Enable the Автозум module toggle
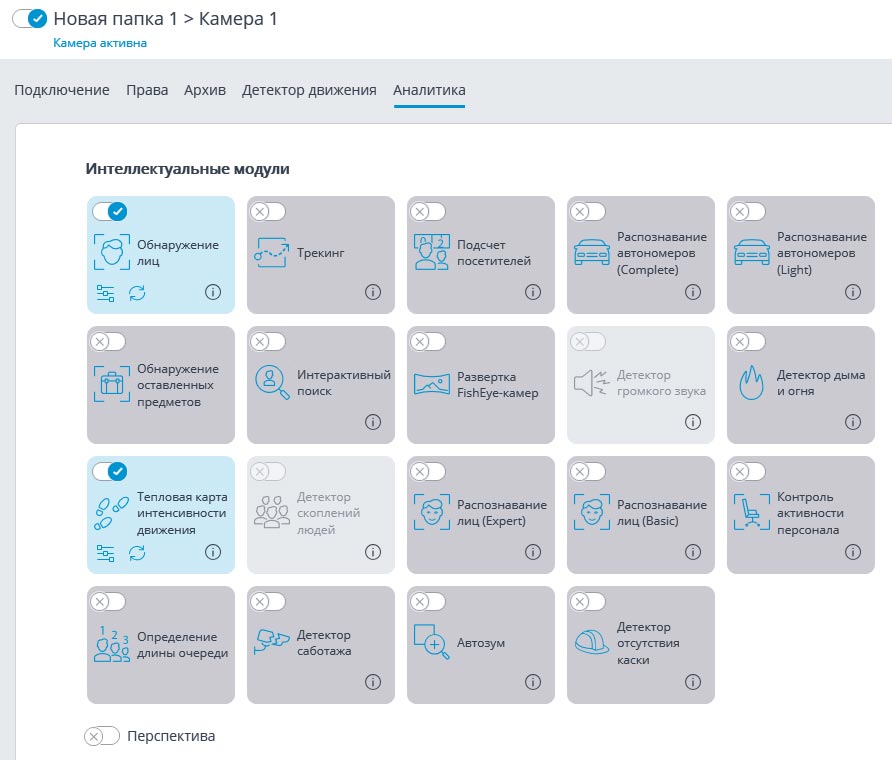The width and height of the screenshot is (892, 760). (428, 601)
